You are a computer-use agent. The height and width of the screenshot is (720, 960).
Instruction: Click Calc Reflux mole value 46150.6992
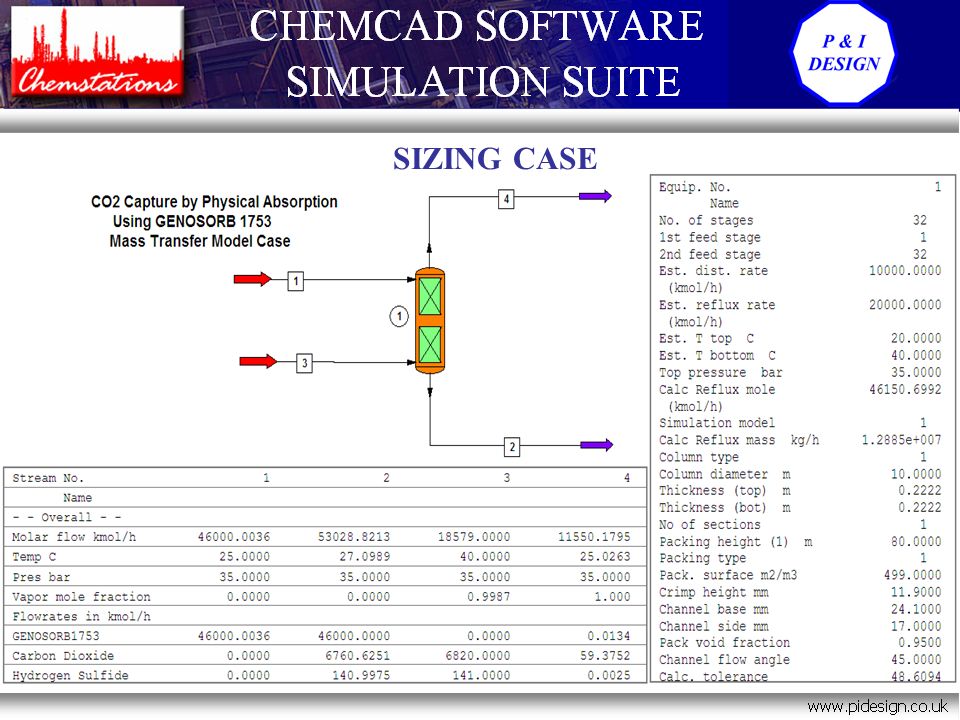click(x=905, y=389)
